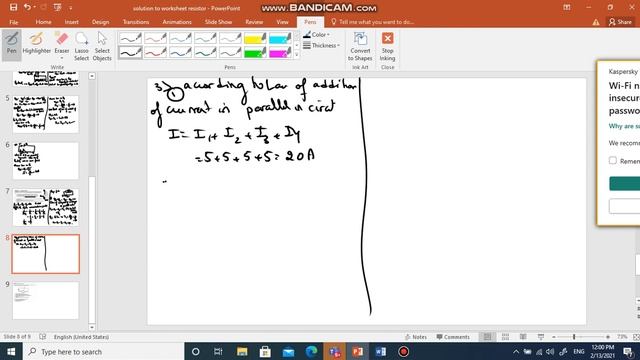Choose the Lasso Select tool
Viewport: 640px width, 360px height.
pos(81,46)
